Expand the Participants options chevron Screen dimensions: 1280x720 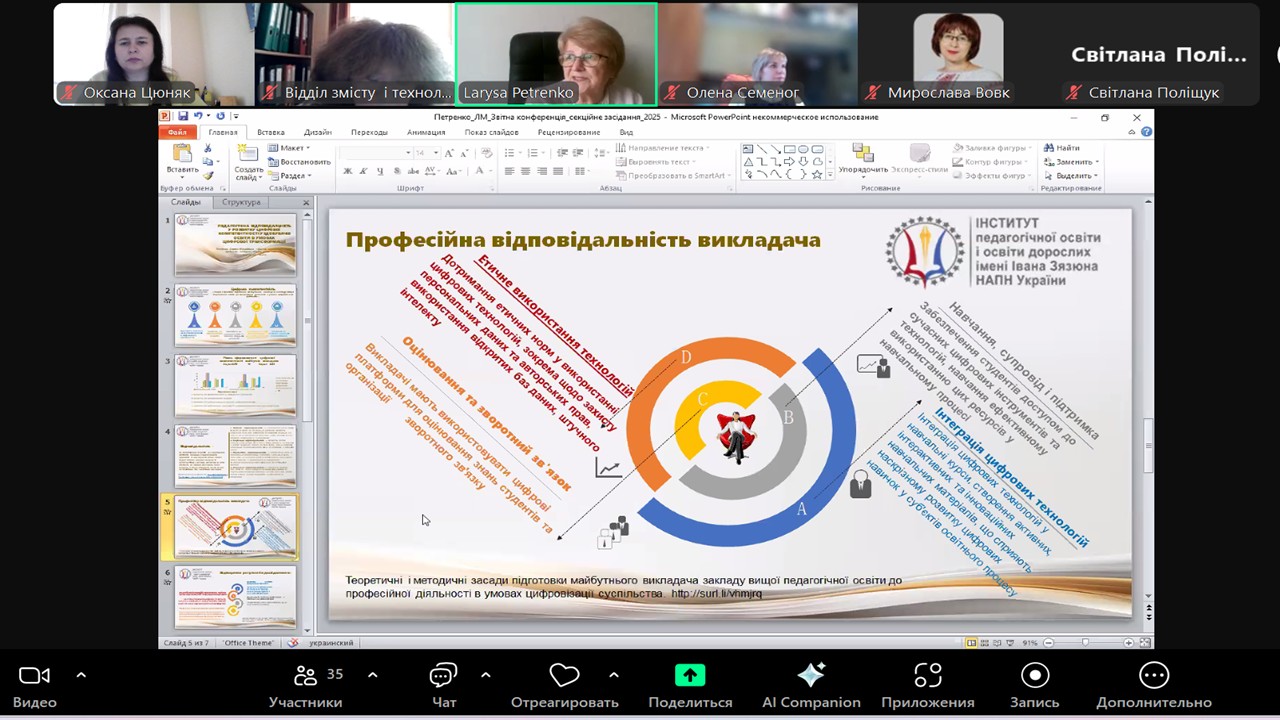coord(372,675)
